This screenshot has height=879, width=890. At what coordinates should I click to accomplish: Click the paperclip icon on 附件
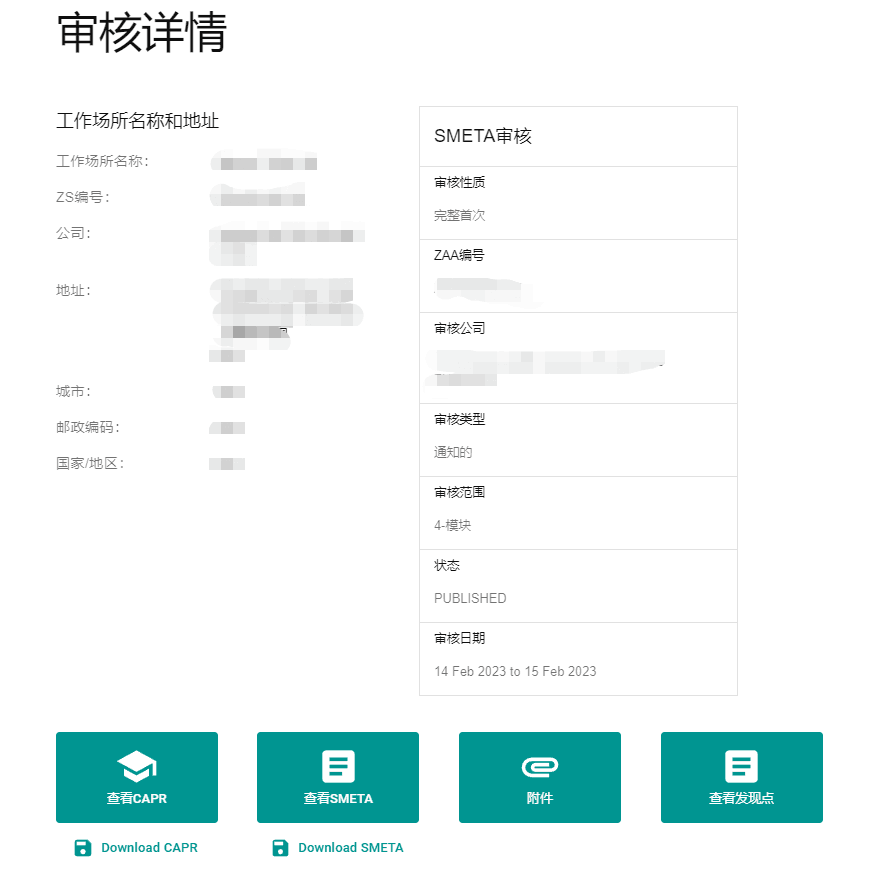tap(540, 767)
